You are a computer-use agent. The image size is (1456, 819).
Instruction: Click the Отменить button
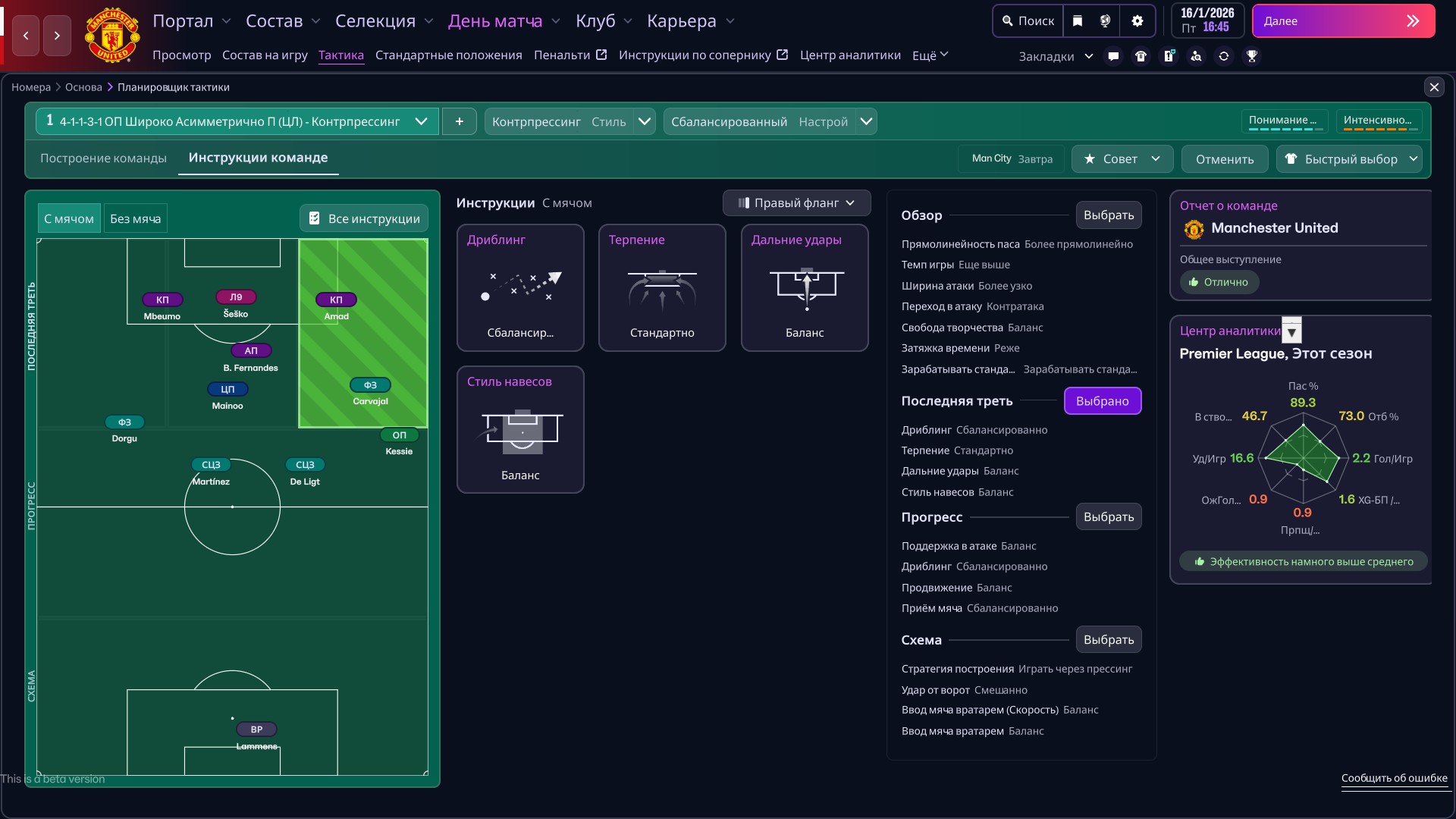coord(1224,159)
